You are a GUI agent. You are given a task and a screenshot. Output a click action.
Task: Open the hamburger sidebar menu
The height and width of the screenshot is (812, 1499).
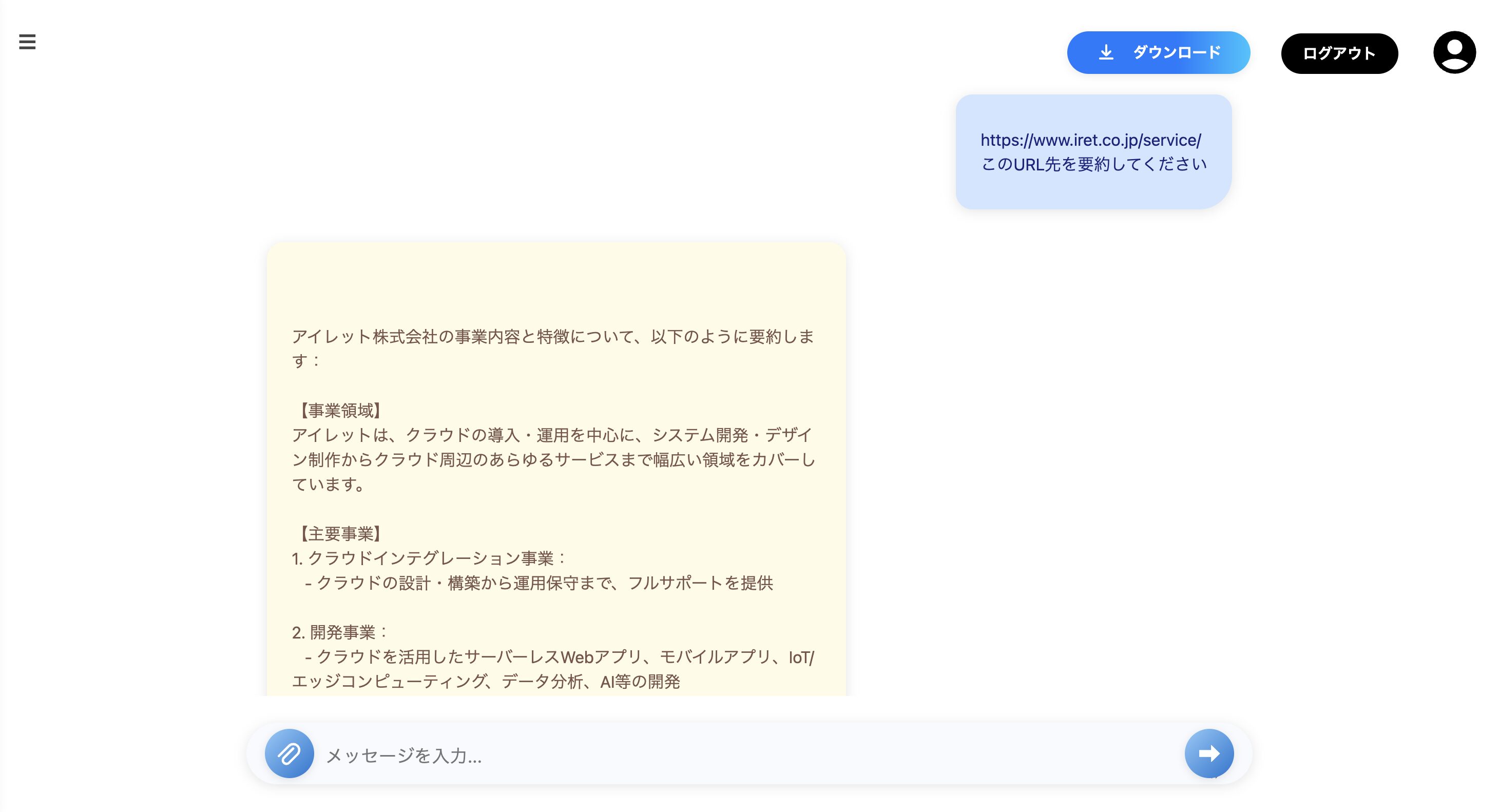(27, 42)
